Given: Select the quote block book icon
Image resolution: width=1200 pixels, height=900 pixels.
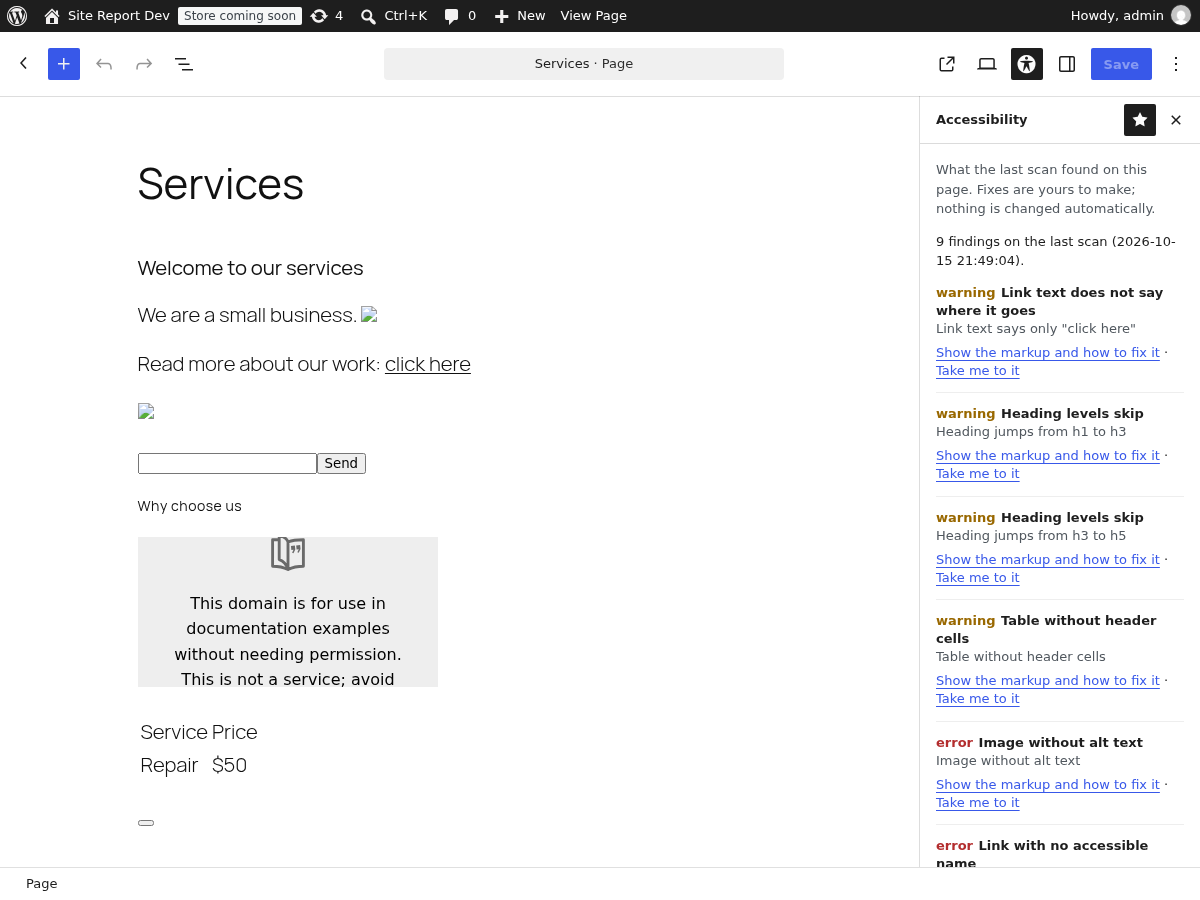Looking at the screenshot, I should pos(288,554).
